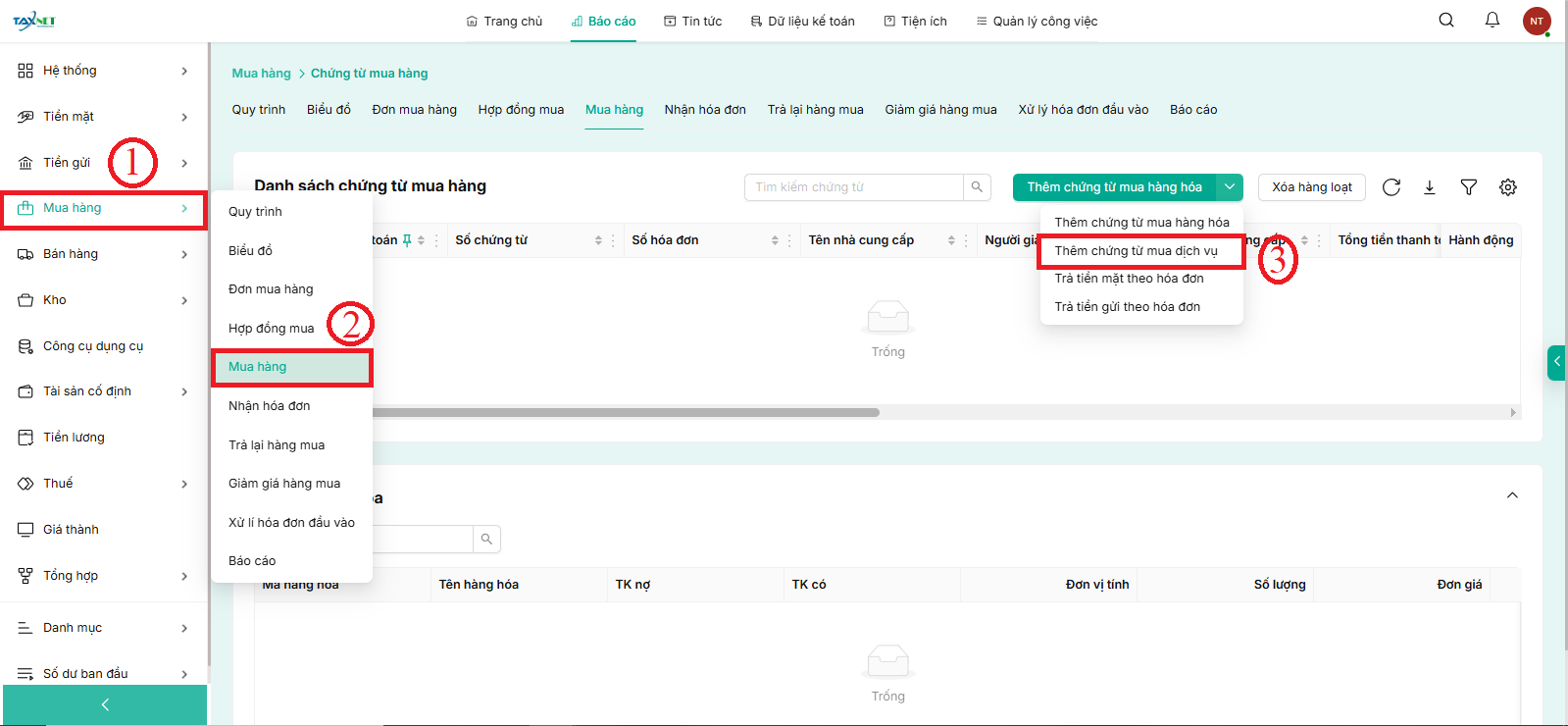
Task: Expand the Bán hàng sidebar menu
Action: [x=103, y=254]
